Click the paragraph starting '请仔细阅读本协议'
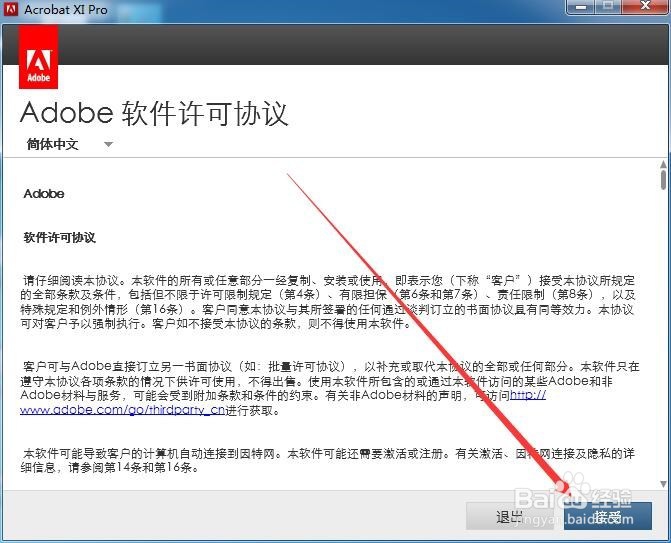The width and height of the screenshot is (671, 543). coord(328,302)
